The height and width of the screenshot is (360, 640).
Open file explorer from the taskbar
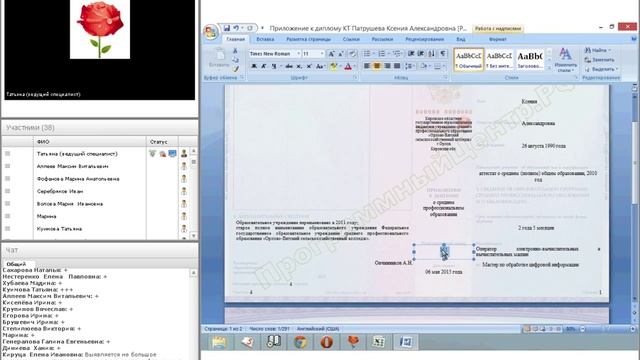click(219, 342)
